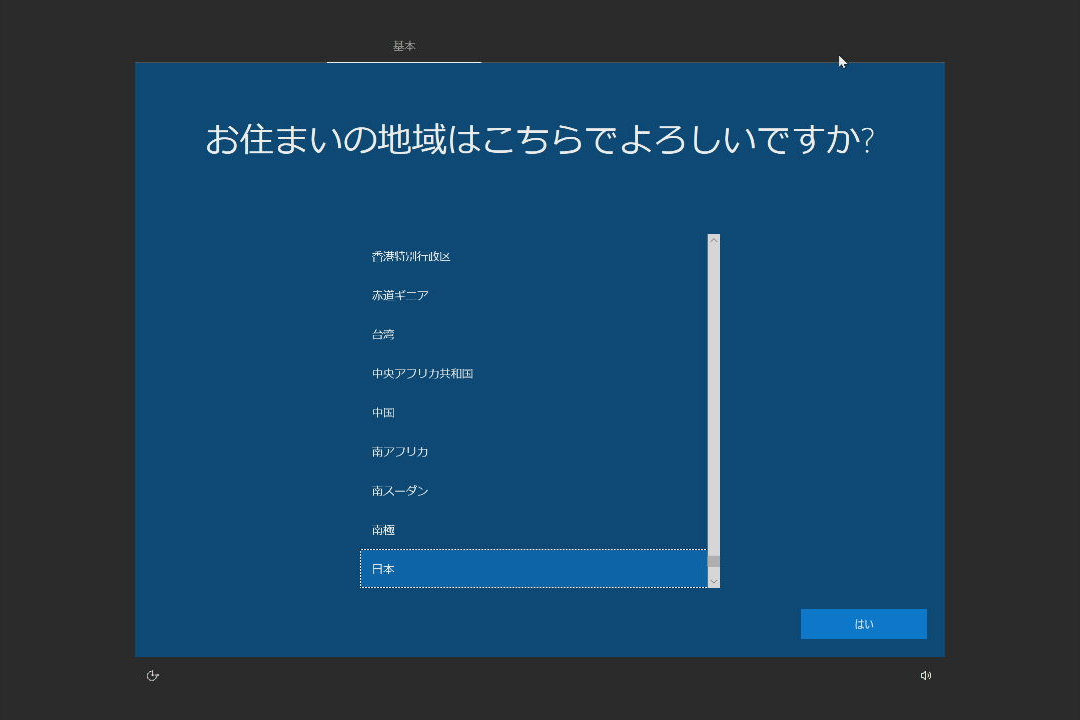
Task: Select the highlighted 日本 region
Action: pyautogui.click(x=534, y=568)
